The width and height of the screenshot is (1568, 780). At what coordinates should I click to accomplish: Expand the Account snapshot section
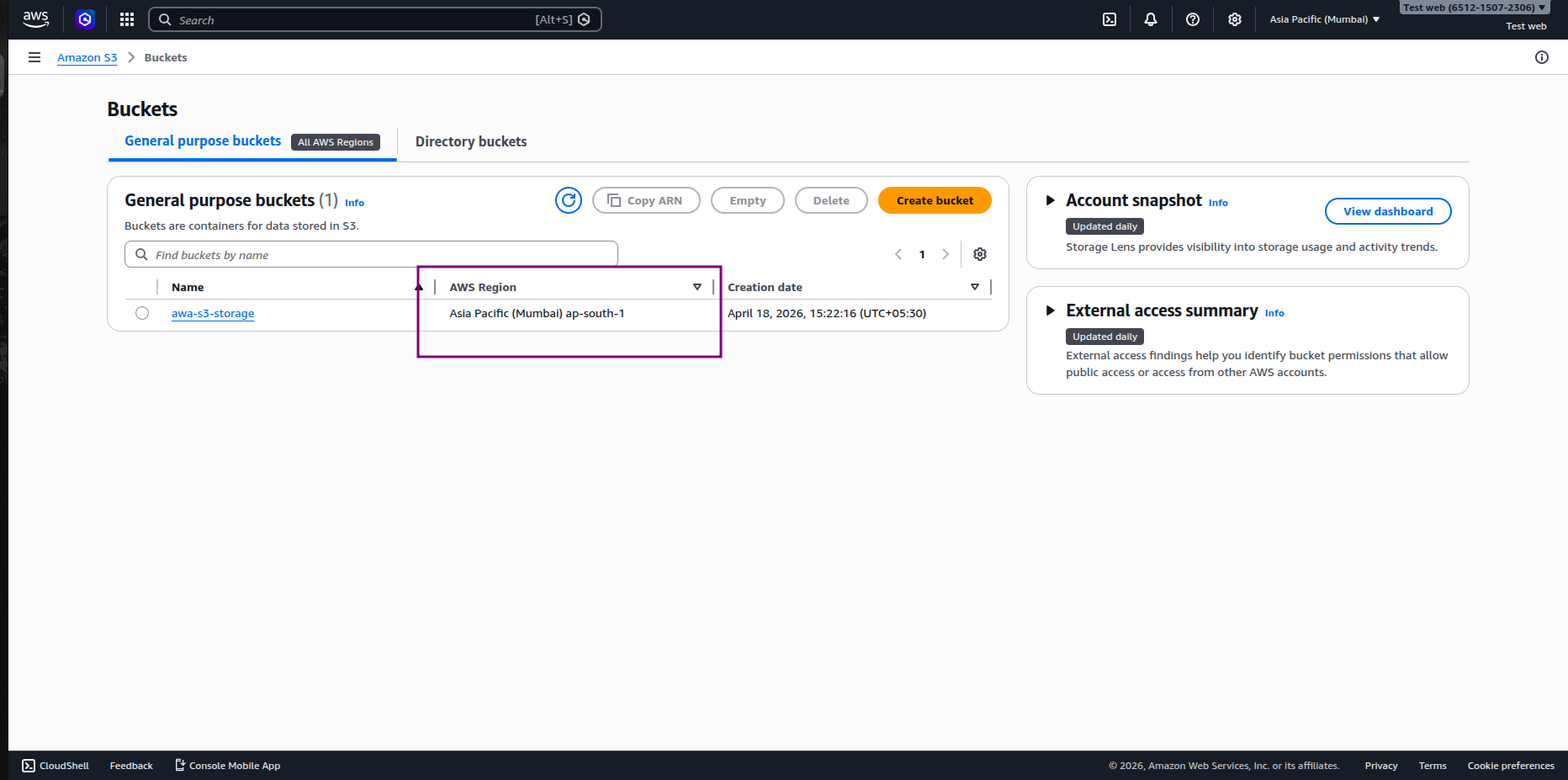click(1050, 200)
